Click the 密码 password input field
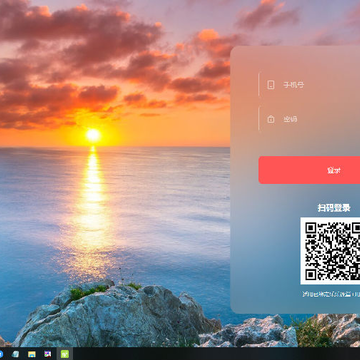Viewport: 360px width, 360px height. (x=309, y=119)
